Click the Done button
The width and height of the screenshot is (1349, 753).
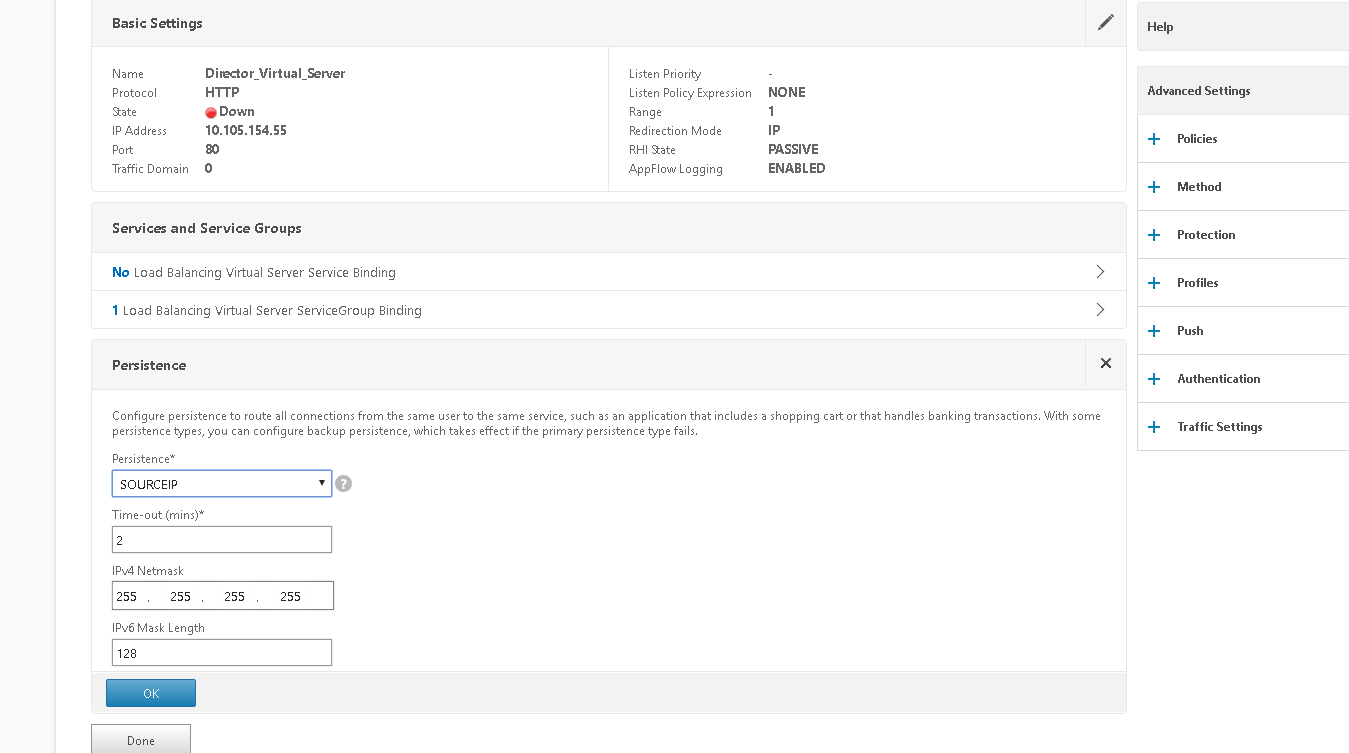point(141,740)
